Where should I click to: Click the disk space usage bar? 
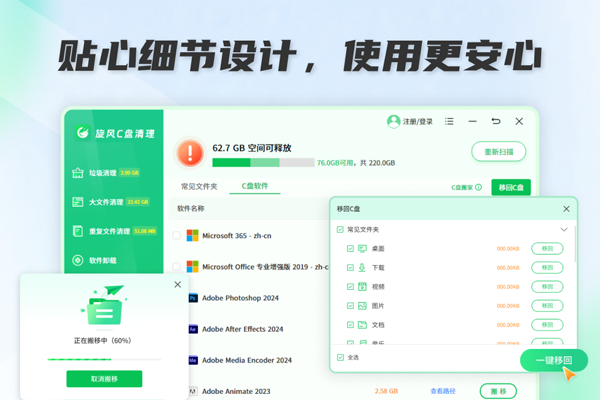coord(263,163)
